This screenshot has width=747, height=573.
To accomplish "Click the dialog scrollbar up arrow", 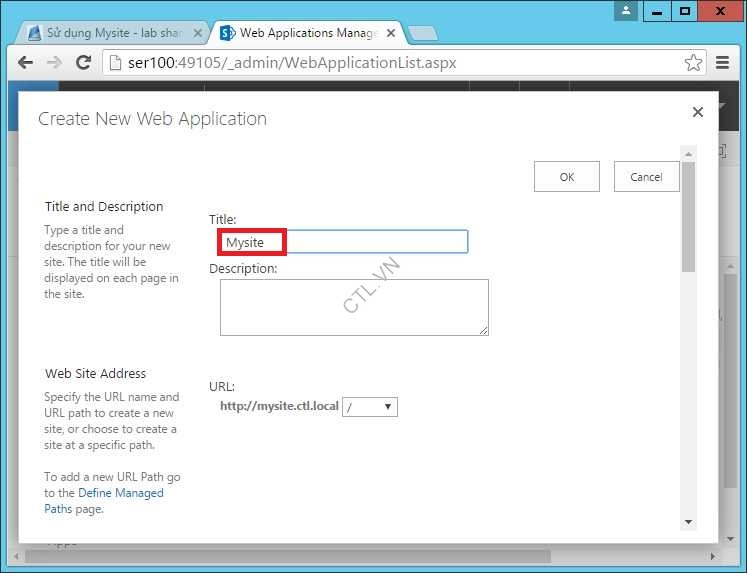I will coord(688,154).
